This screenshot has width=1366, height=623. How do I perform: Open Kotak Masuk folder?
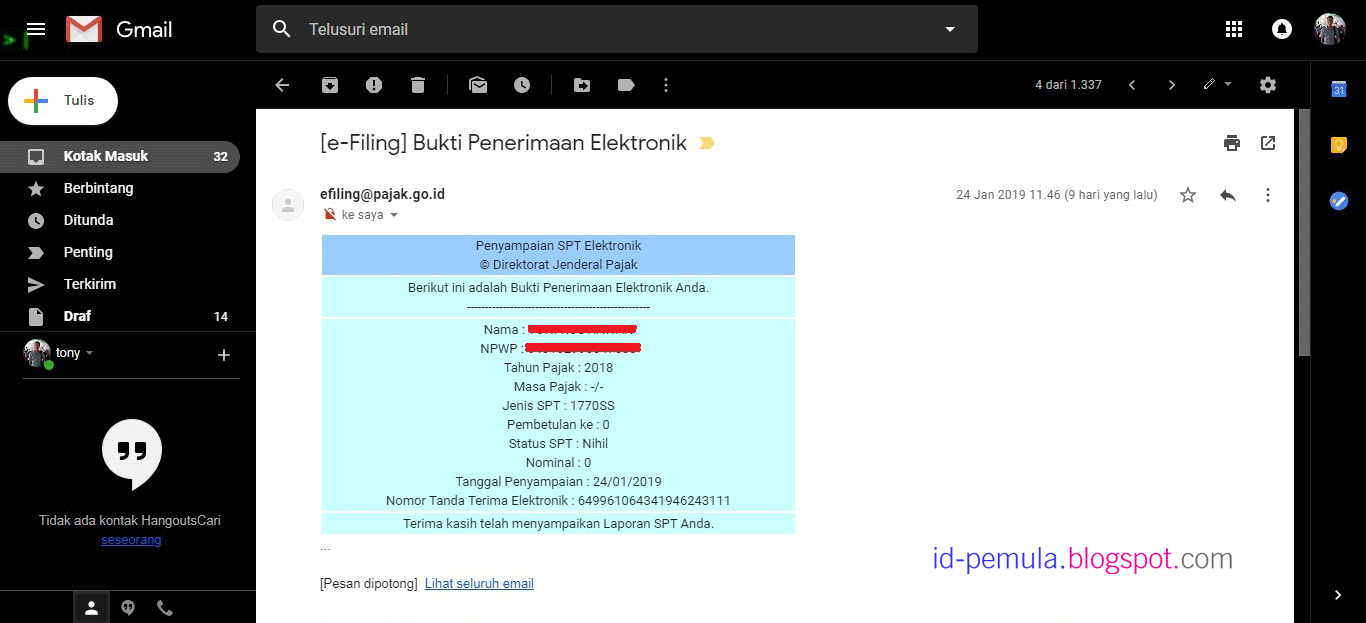click(120, 156)
